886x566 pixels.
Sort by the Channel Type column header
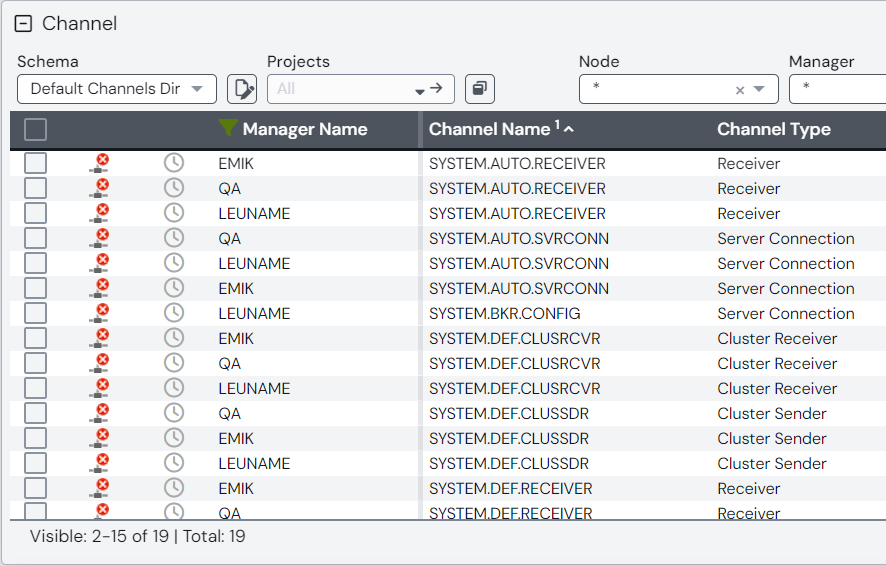pos(774,129)
